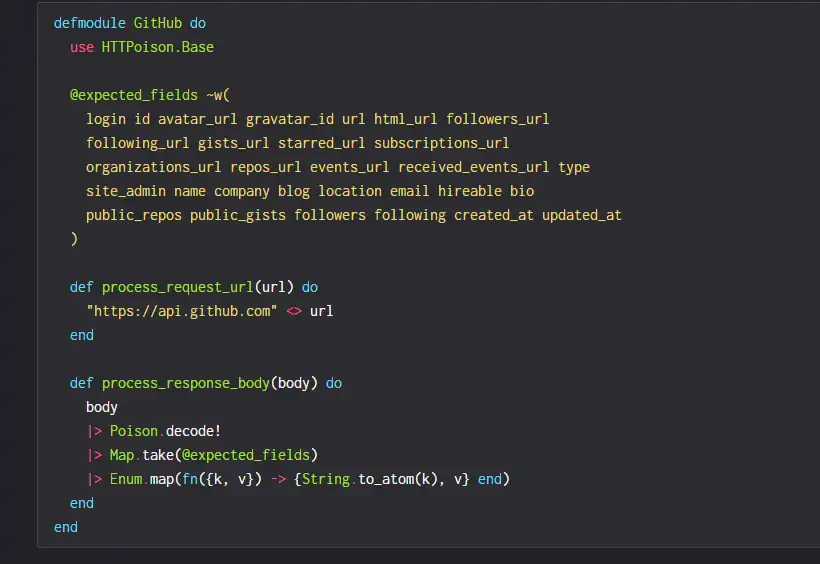
Task: Click the '->' arrow in the fn
Action: [x=278, y=479]
